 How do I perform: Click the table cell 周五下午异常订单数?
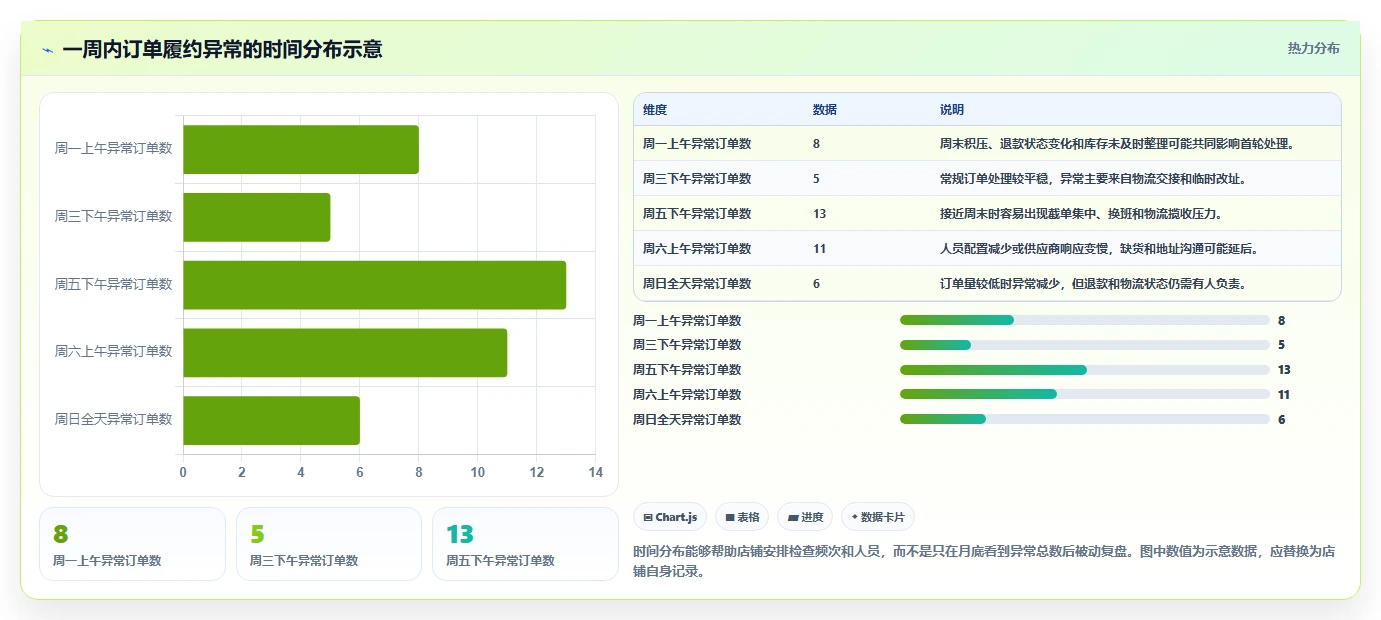(697, 214)
